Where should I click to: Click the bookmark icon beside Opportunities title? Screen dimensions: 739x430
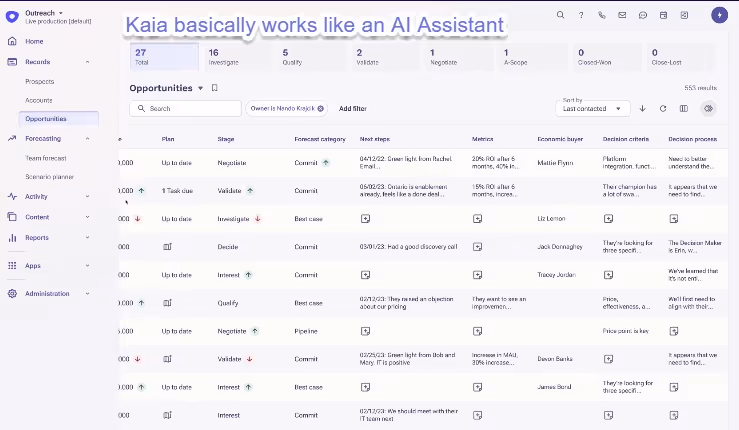tap(214, 88)
